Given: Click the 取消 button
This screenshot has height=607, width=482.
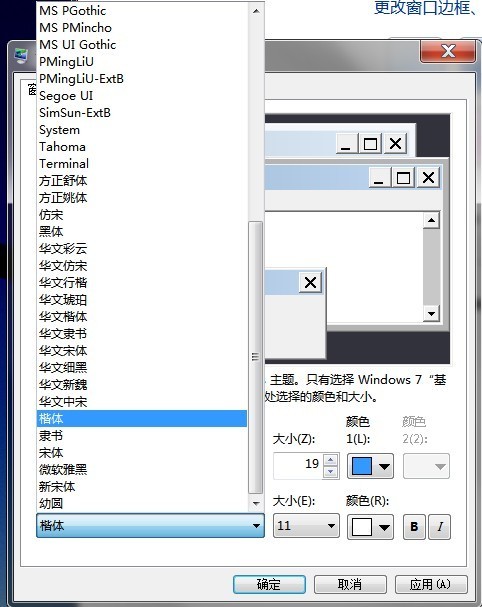Looking at the screenshot, I should click(350, 584).
